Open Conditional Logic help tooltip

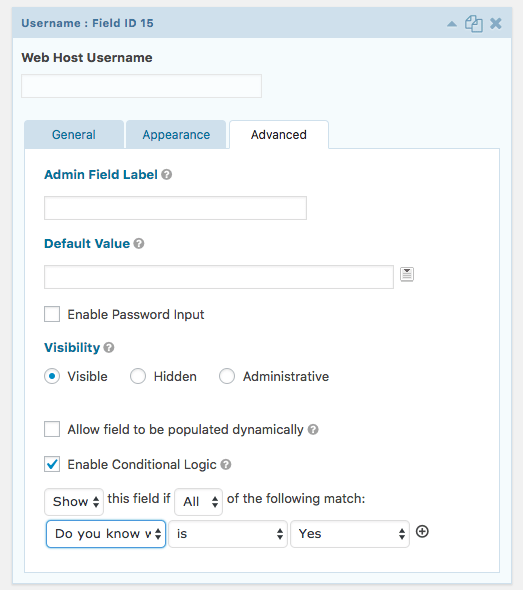click(226, 464)
